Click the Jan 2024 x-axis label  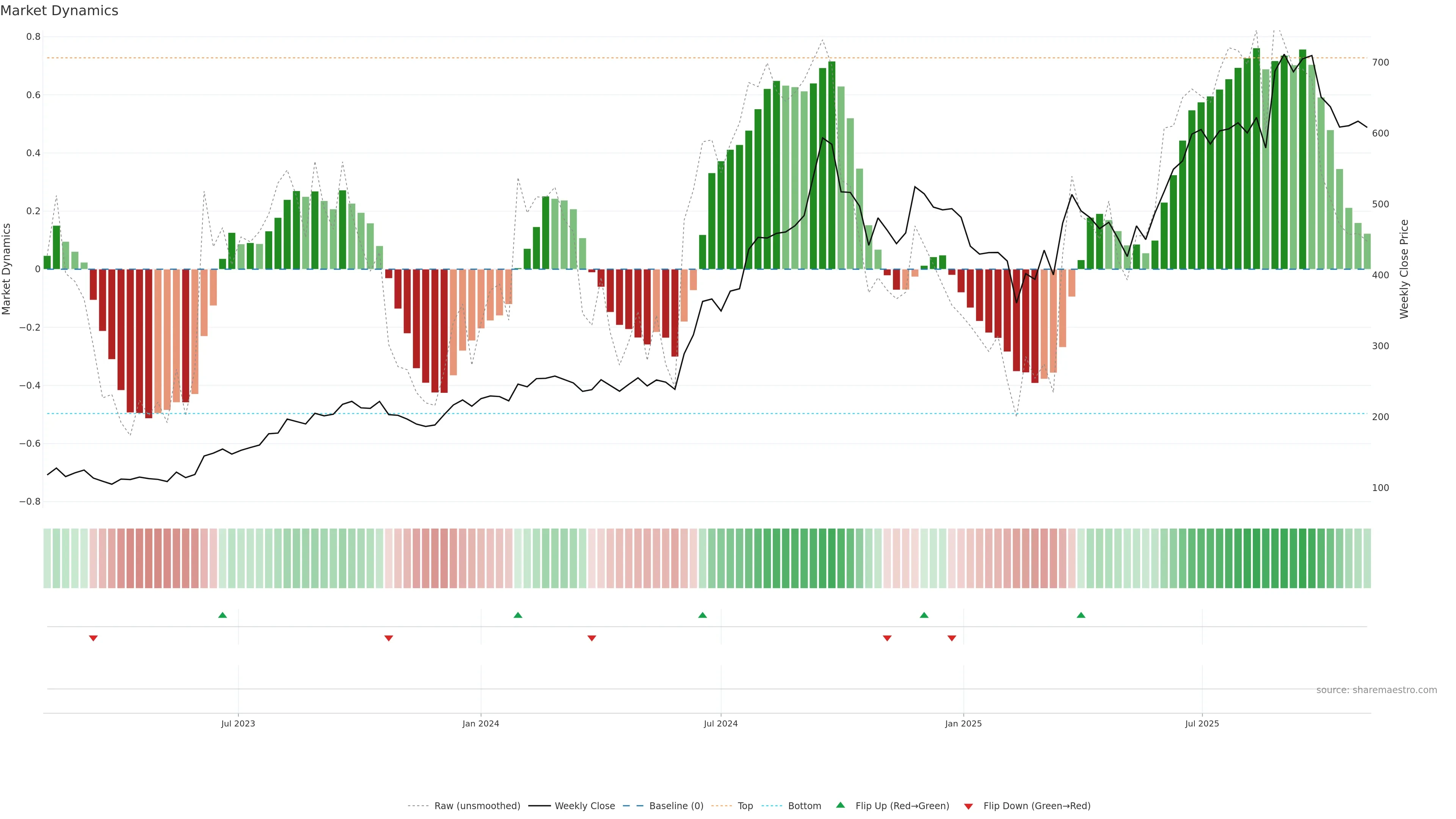480,723
